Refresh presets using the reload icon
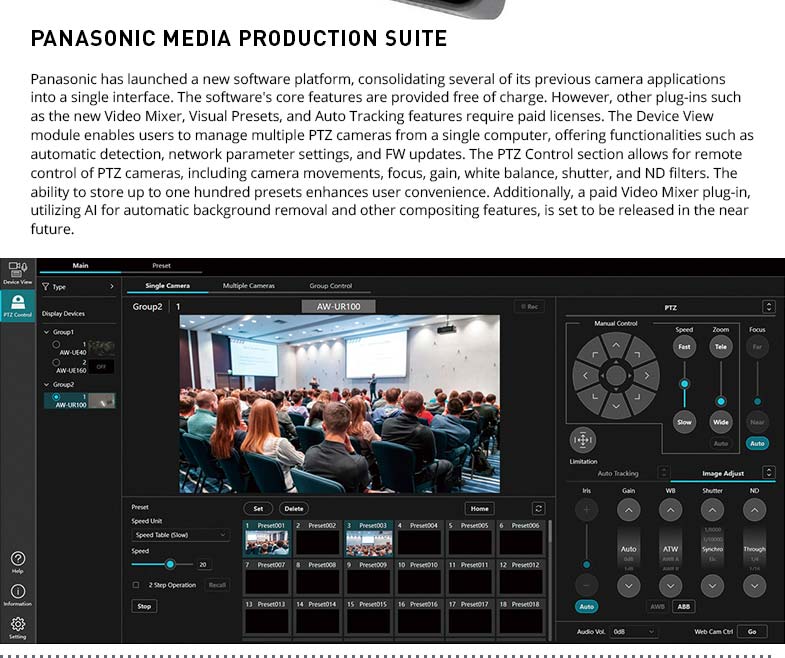The height and width of the screenshot is (658, 785). point(539,509)
